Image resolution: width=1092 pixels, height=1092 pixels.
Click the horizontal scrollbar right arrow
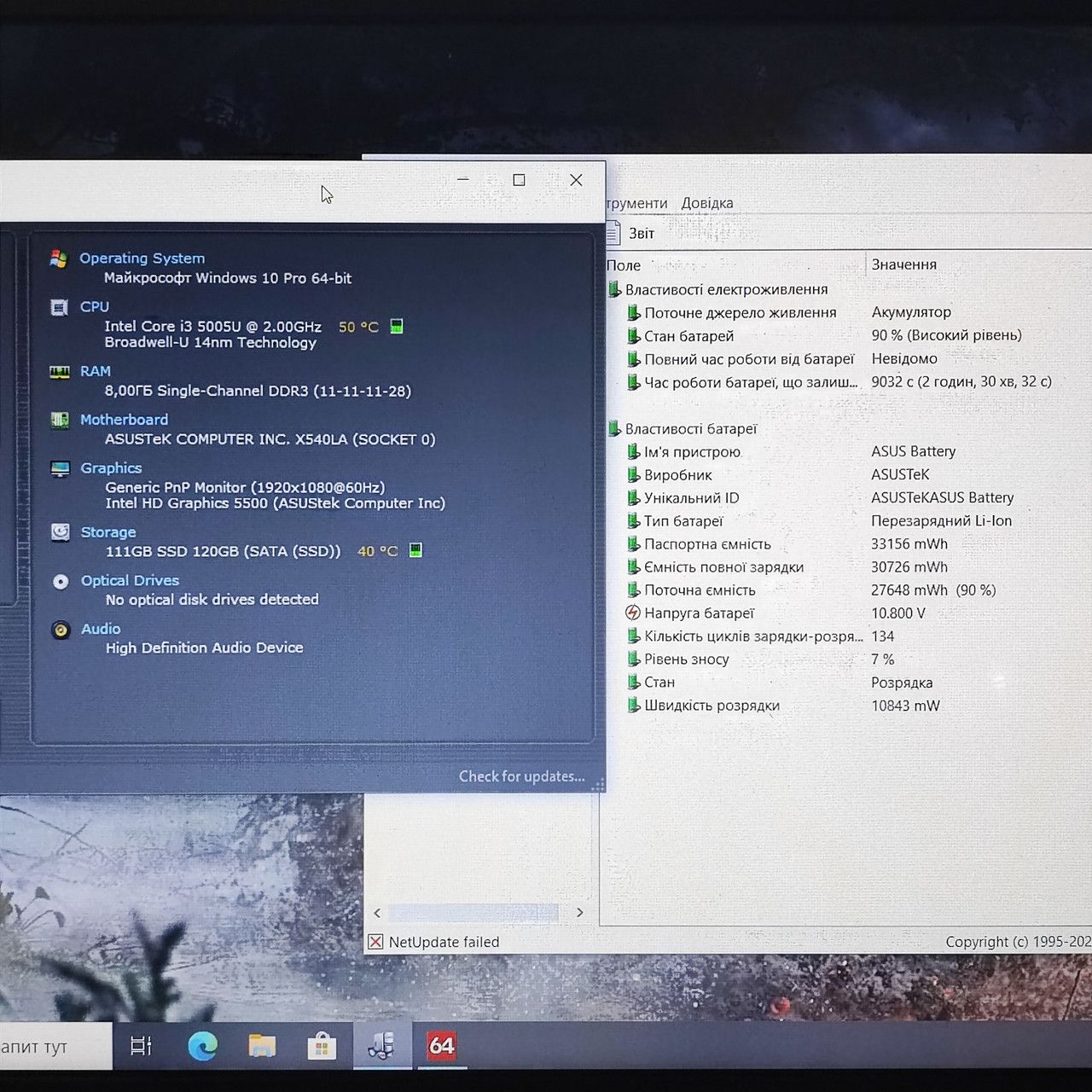pos(580,913)
